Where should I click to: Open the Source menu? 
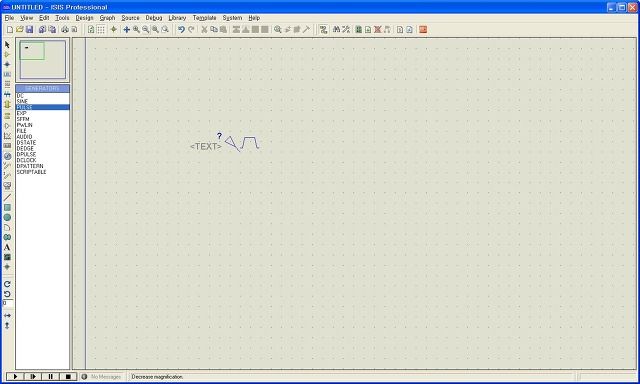[130, 18]
